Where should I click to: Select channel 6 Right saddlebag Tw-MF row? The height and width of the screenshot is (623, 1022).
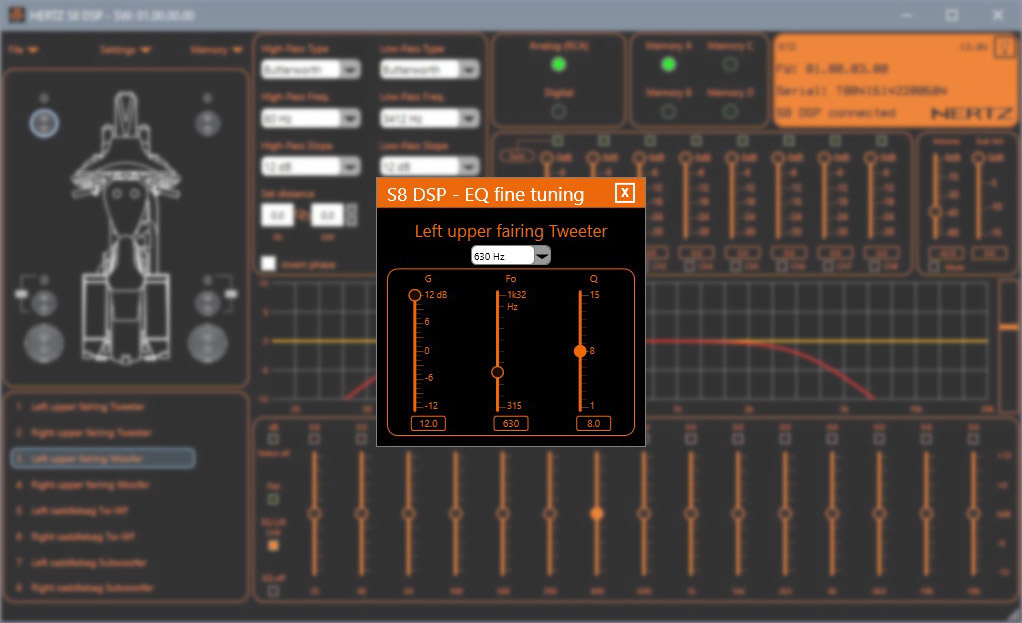[x=103, y=536]
